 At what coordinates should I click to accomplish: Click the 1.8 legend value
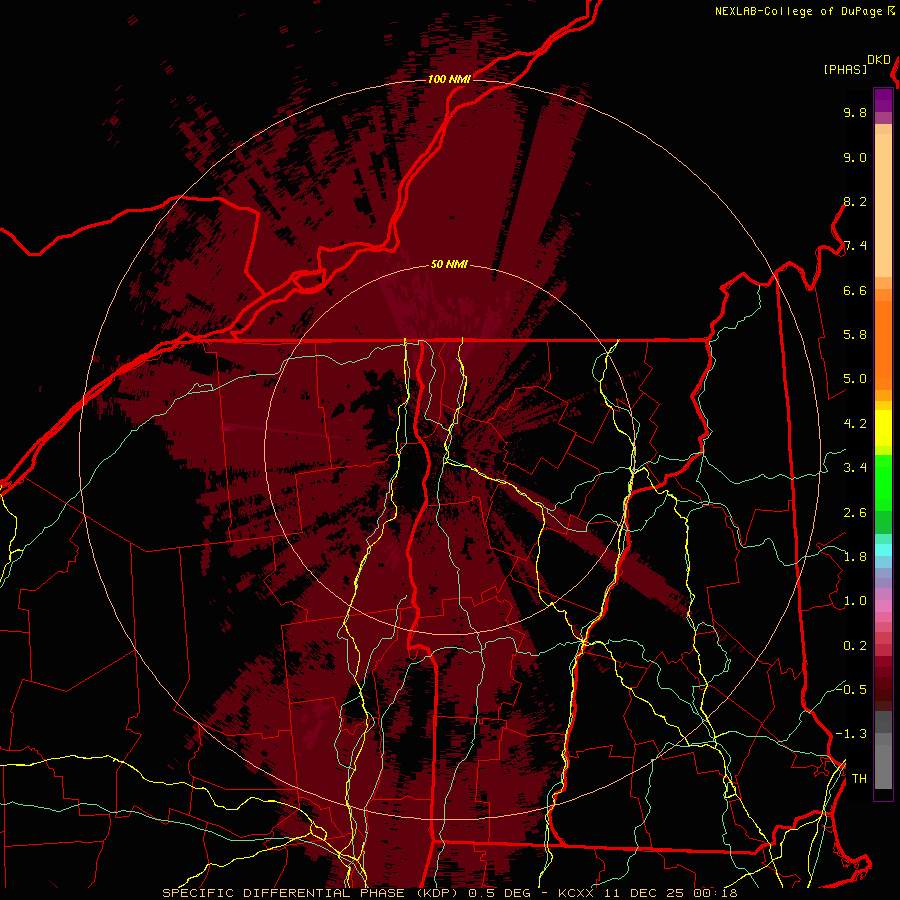tap(855, 557)
